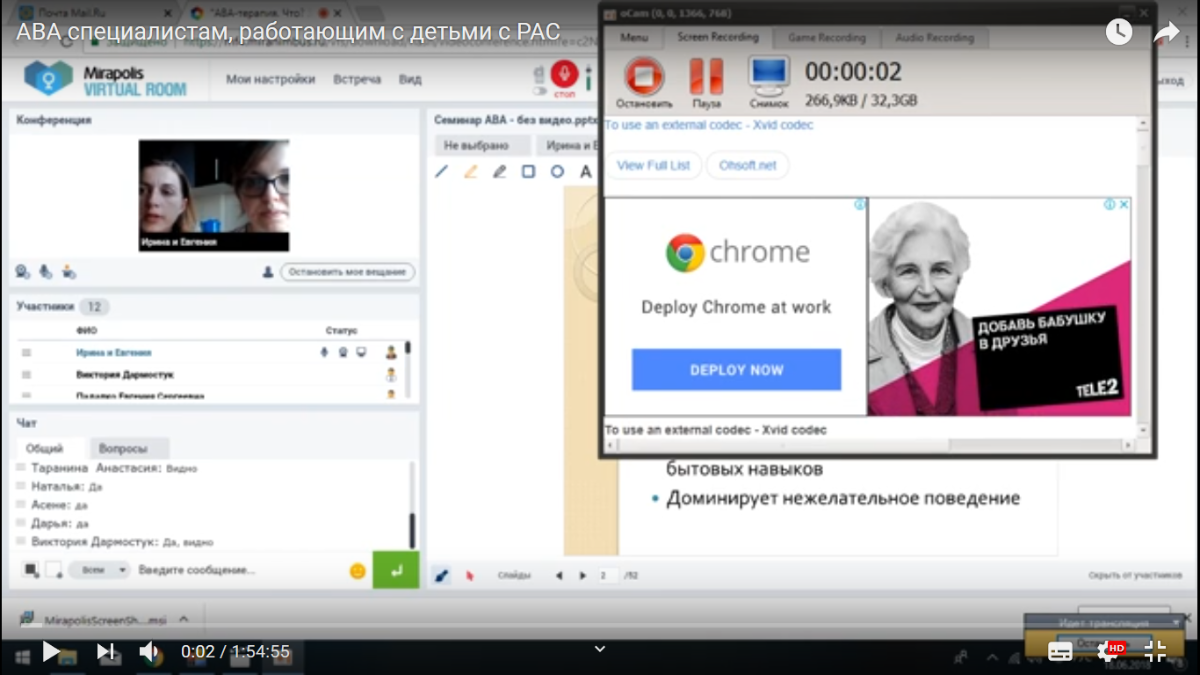1200x675 pixels.
Task: Click the Ирина и Евгения webcam video
Action: coord(214,195)
